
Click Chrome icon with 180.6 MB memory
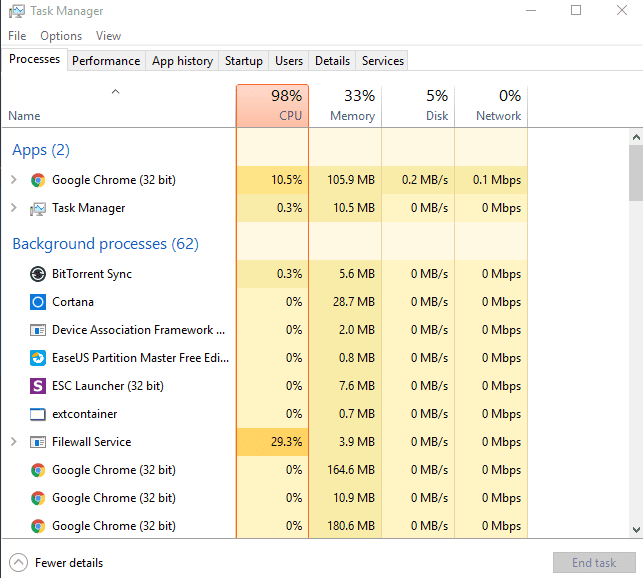click(38, 526)
